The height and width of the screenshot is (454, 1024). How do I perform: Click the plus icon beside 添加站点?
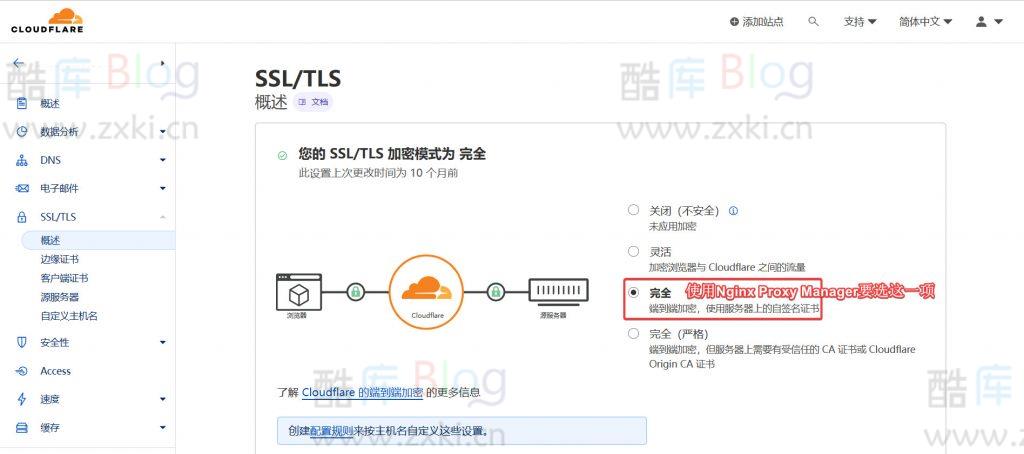click(735, 22)
